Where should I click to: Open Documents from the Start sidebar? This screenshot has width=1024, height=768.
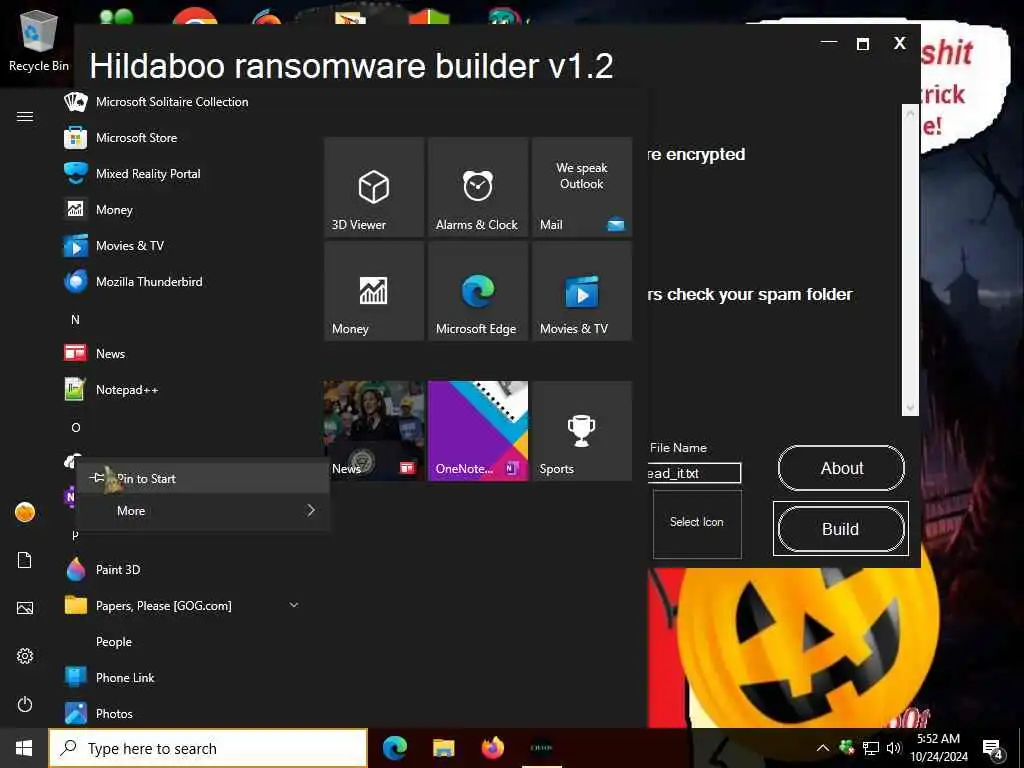[x=25, y=560]
